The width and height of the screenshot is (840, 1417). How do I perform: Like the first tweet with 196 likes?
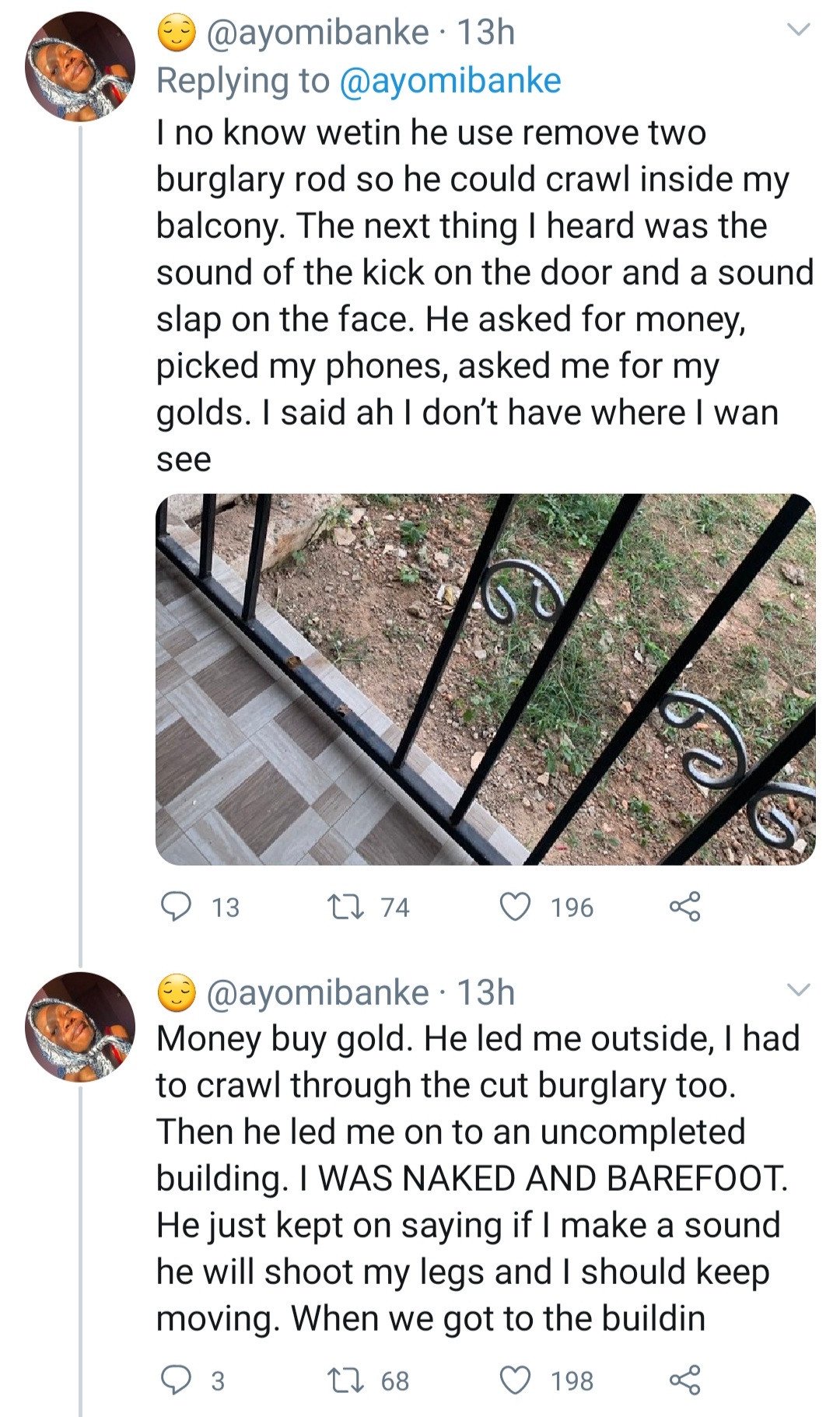coord(514,907)
